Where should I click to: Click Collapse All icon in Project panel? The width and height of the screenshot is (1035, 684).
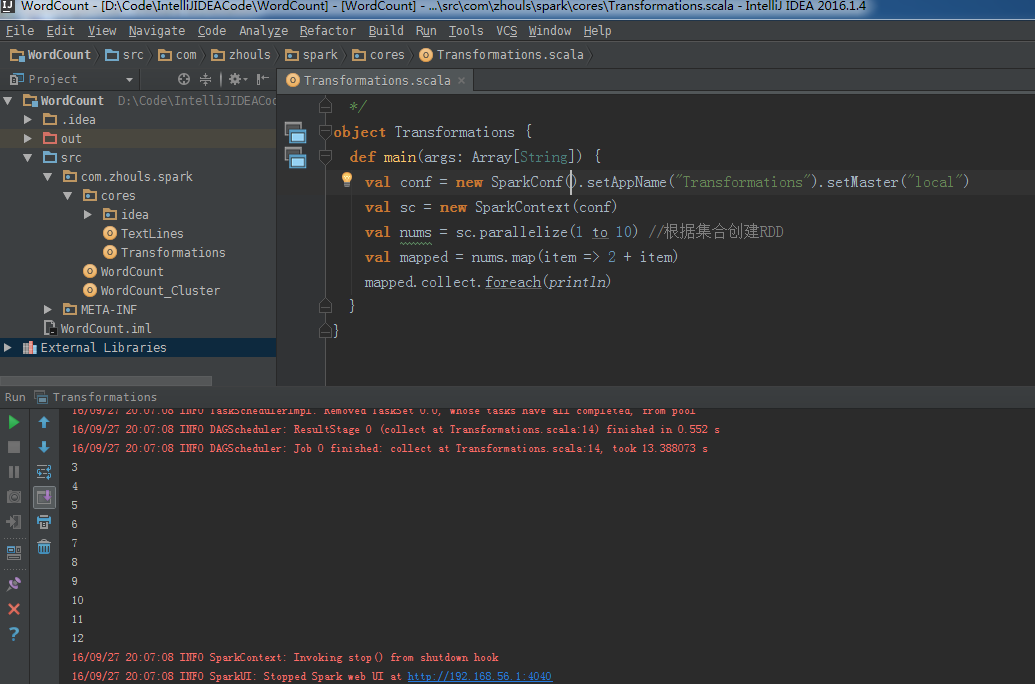click(205, 79)
